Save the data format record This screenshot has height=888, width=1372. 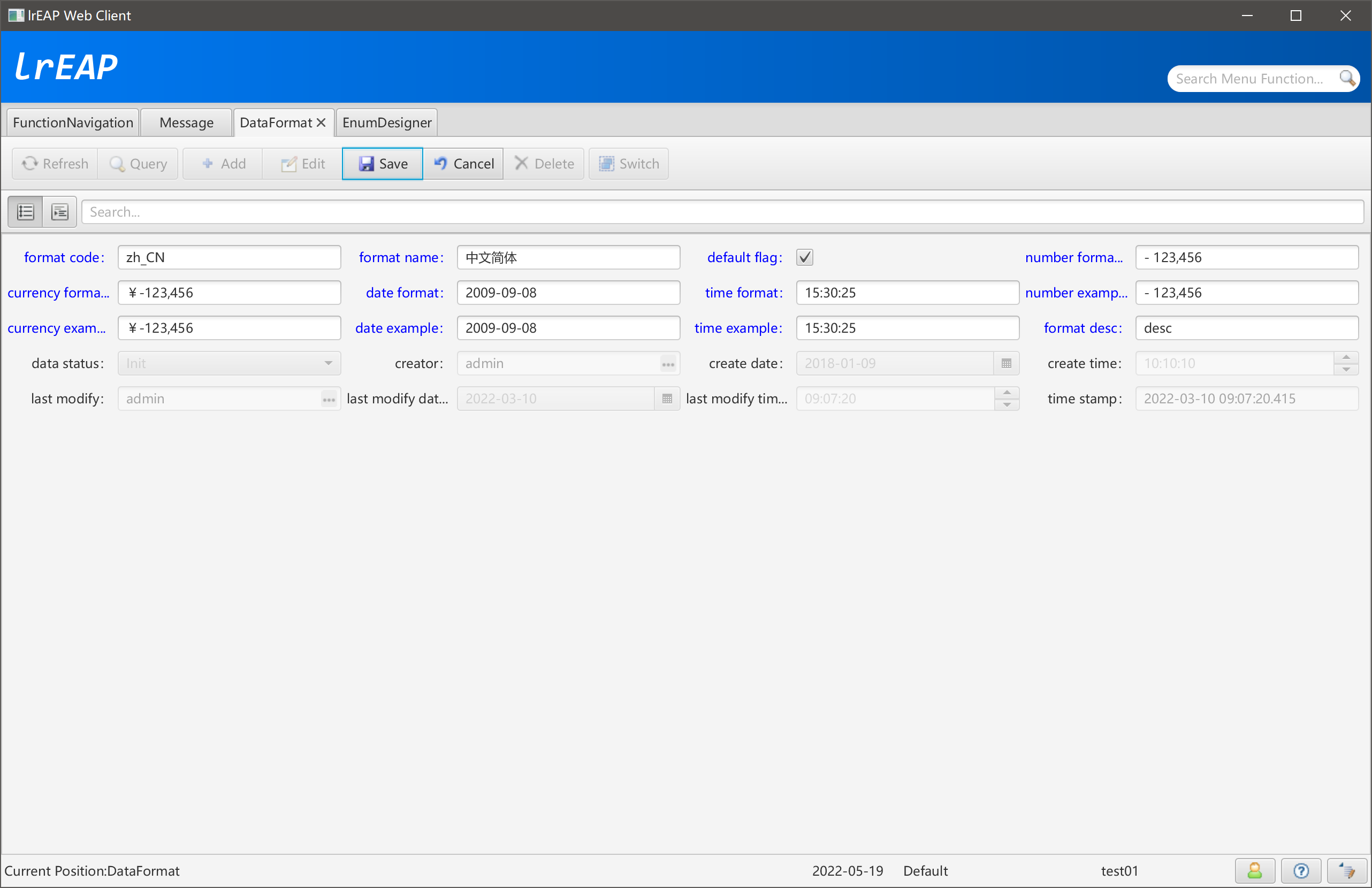383,164
